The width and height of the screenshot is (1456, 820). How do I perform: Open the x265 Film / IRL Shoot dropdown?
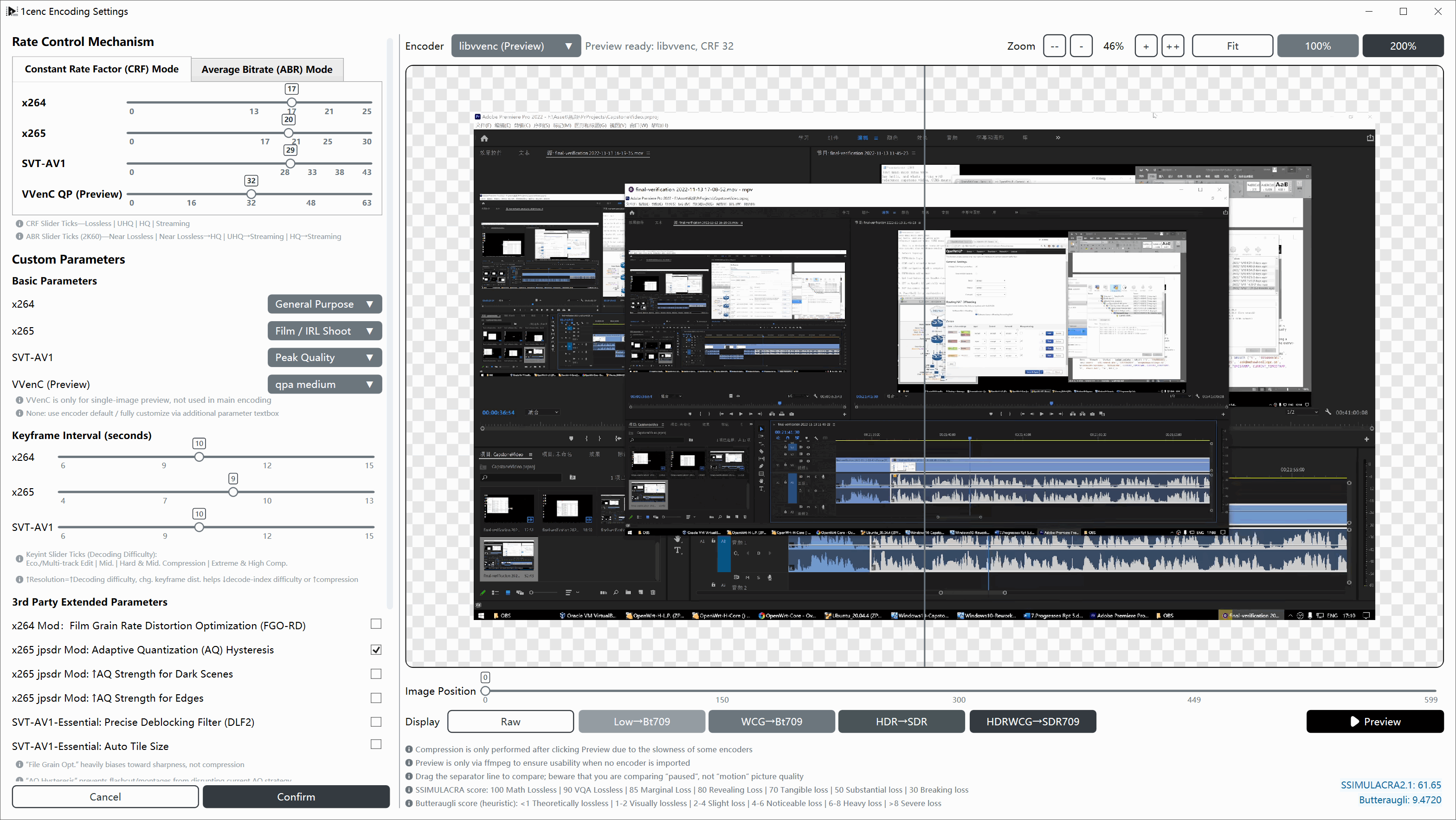coord(324,330)
